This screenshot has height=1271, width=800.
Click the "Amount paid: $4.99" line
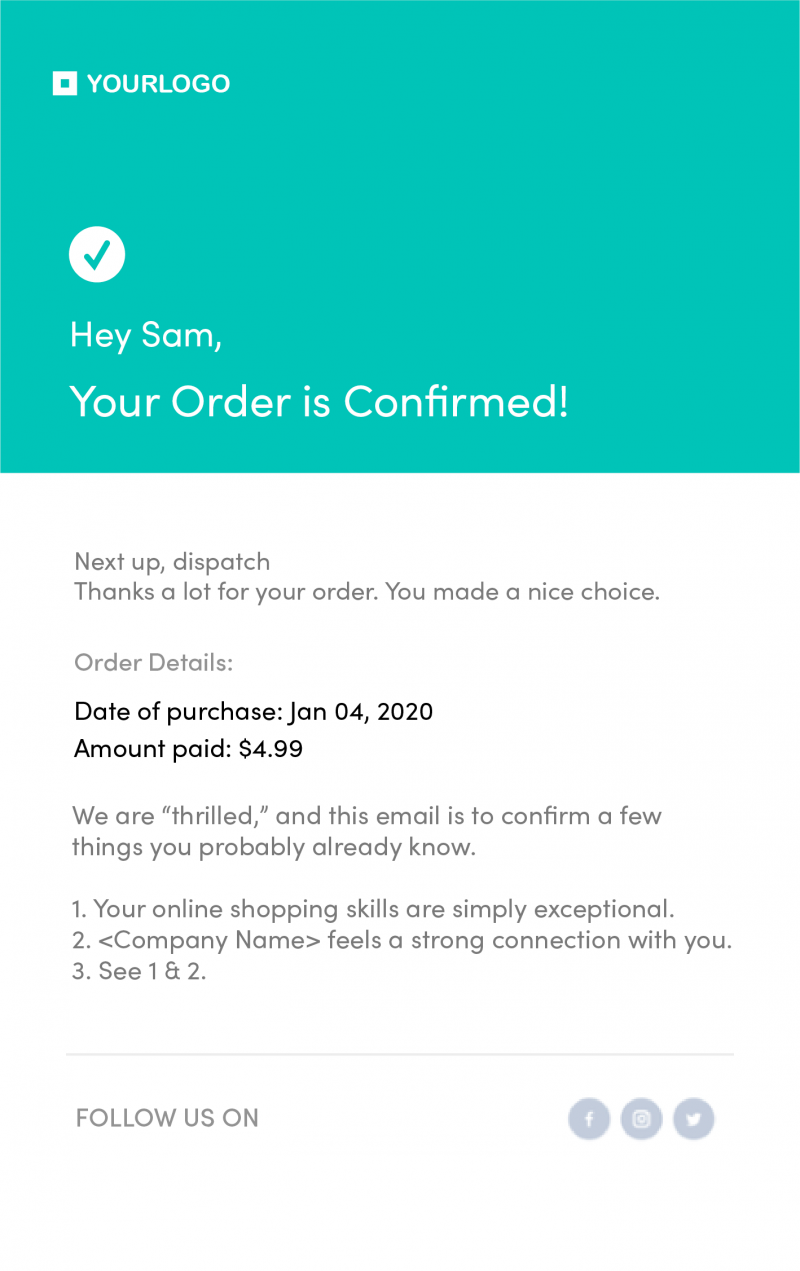[x=188, y=748]
